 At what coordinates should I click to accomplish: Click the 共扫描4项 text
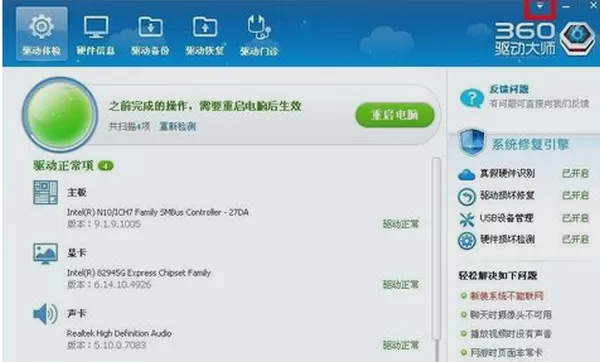point(129,126)
